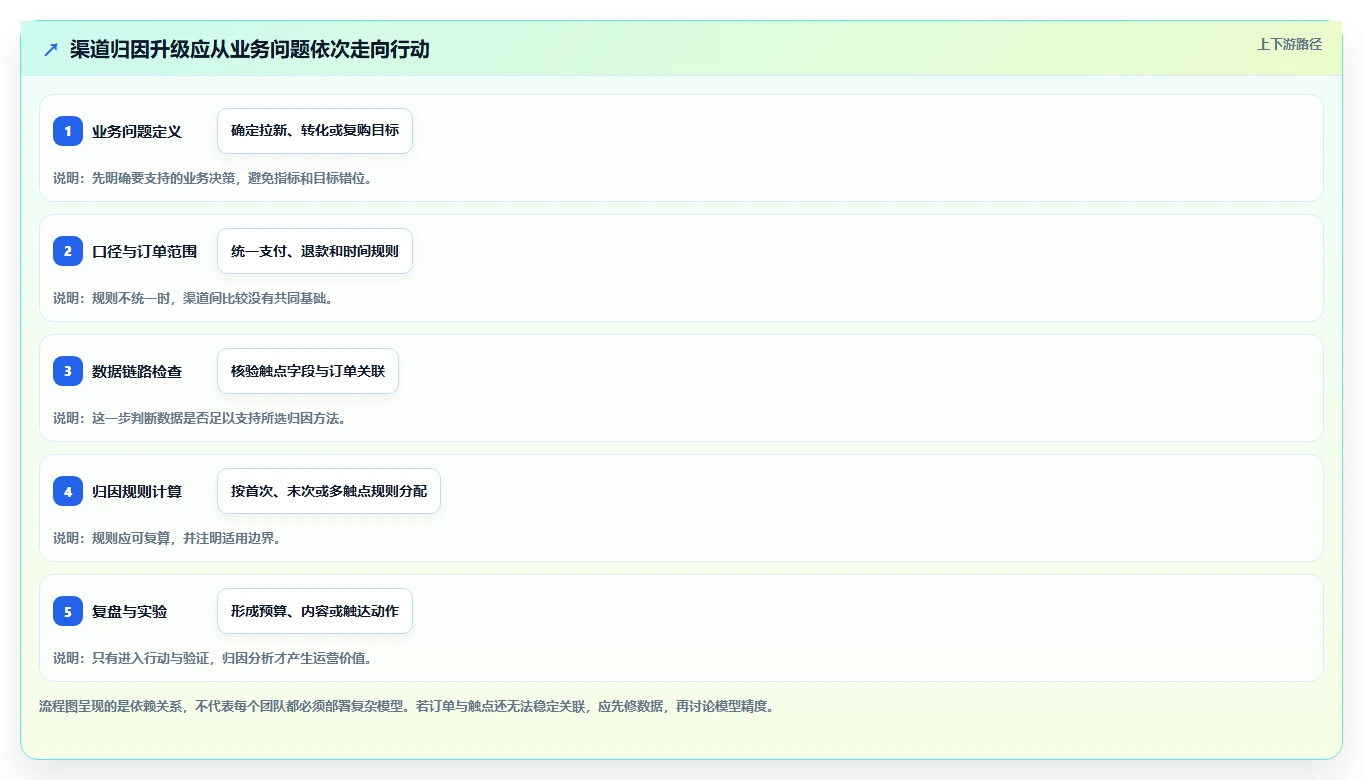Click the note 先明确要支持的业务决策
1363x780 pixels.
tap(164, 178)
